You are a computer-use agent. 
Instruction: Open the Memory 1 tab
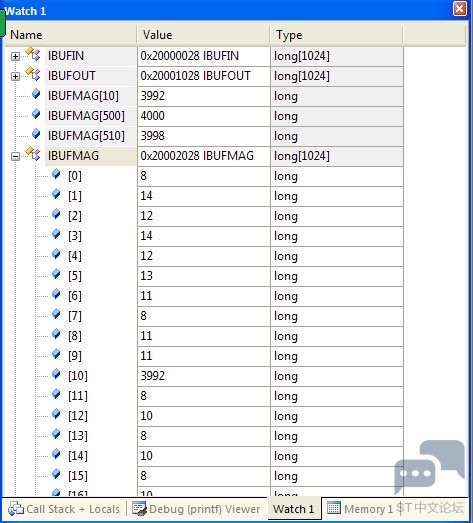coord(360,509)
